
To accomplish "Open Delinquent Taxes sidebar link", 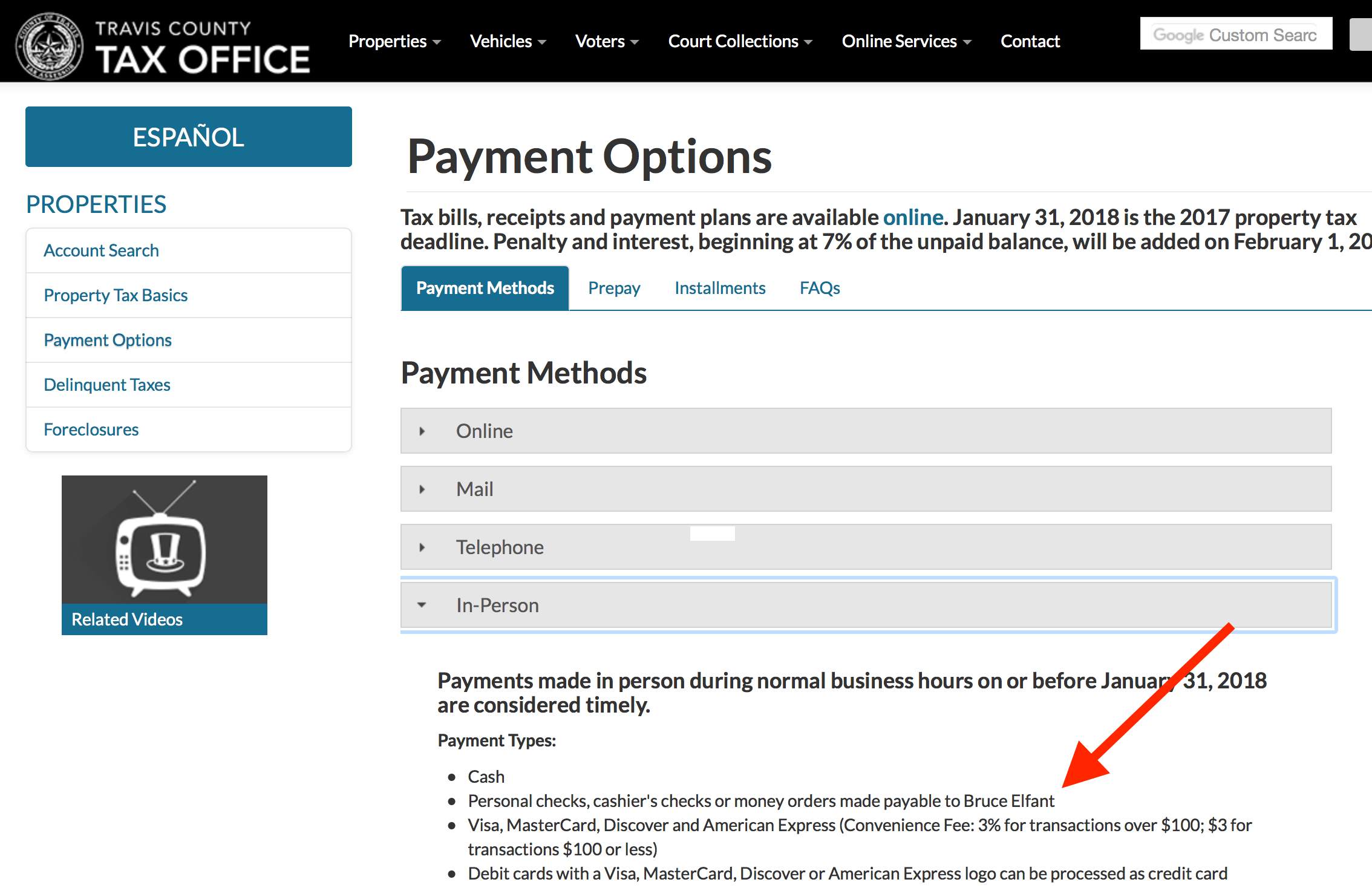I will point(107,385).
